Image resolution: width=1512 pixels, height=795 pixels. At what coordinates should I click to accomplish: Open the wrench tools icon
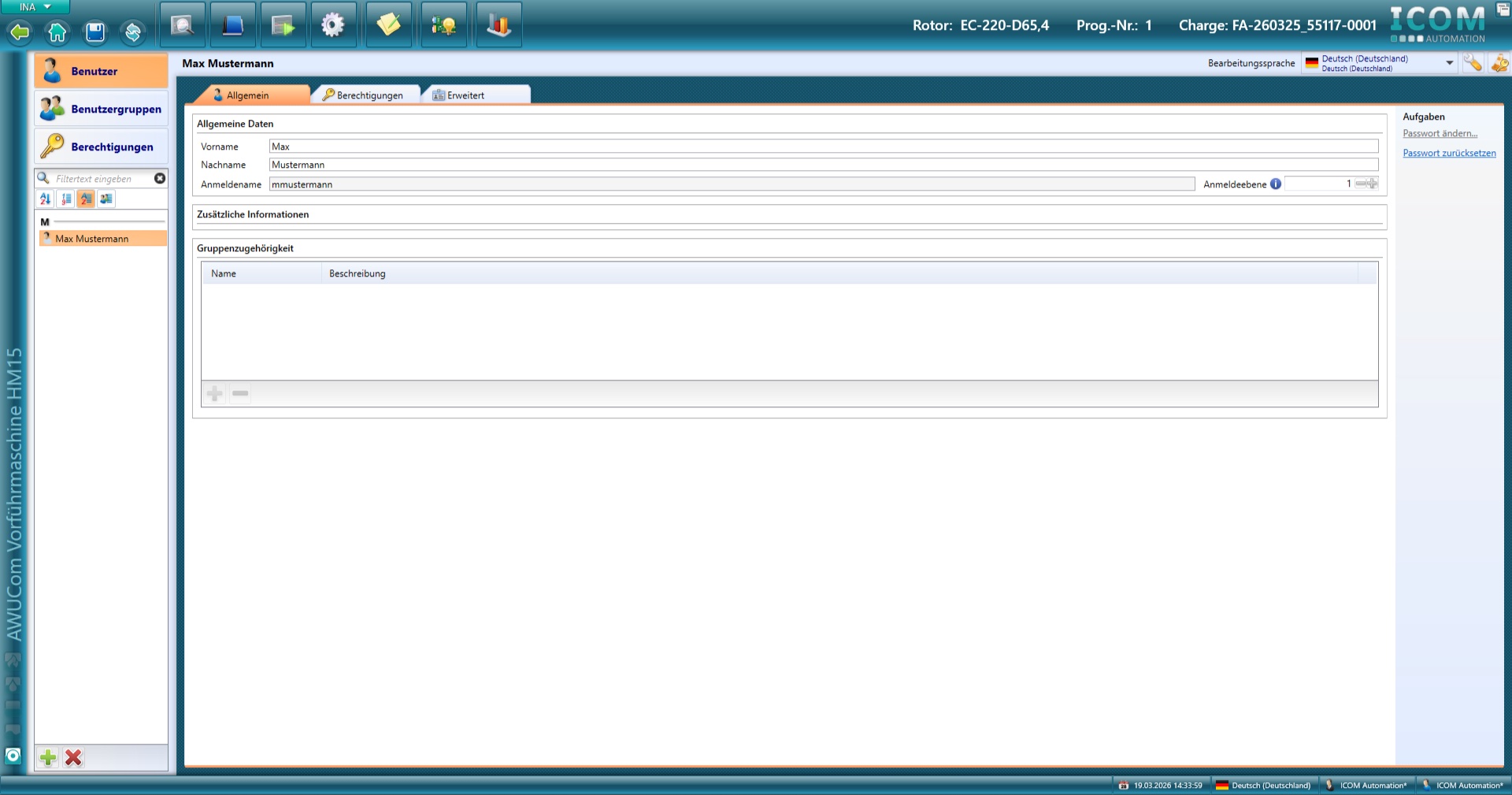(x=1473, y=63)
